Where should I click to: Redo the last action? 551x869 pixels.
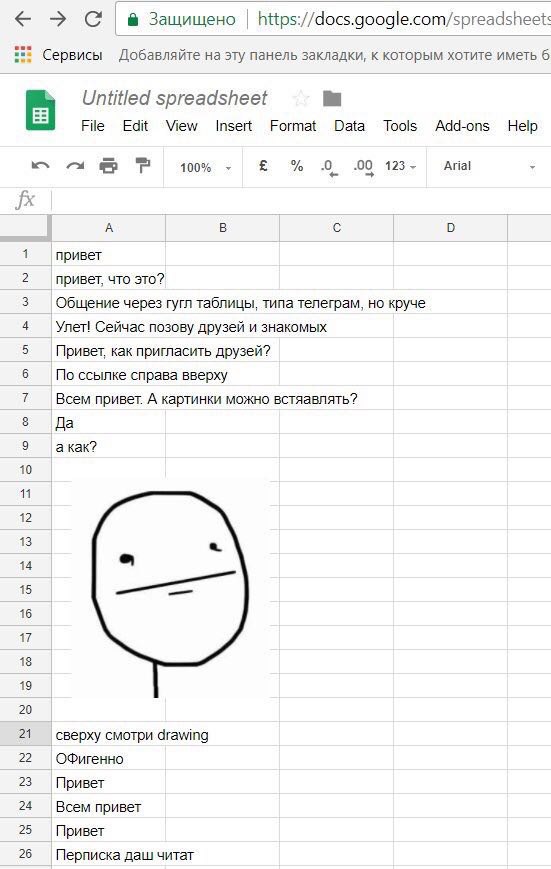tap(75, 166)
